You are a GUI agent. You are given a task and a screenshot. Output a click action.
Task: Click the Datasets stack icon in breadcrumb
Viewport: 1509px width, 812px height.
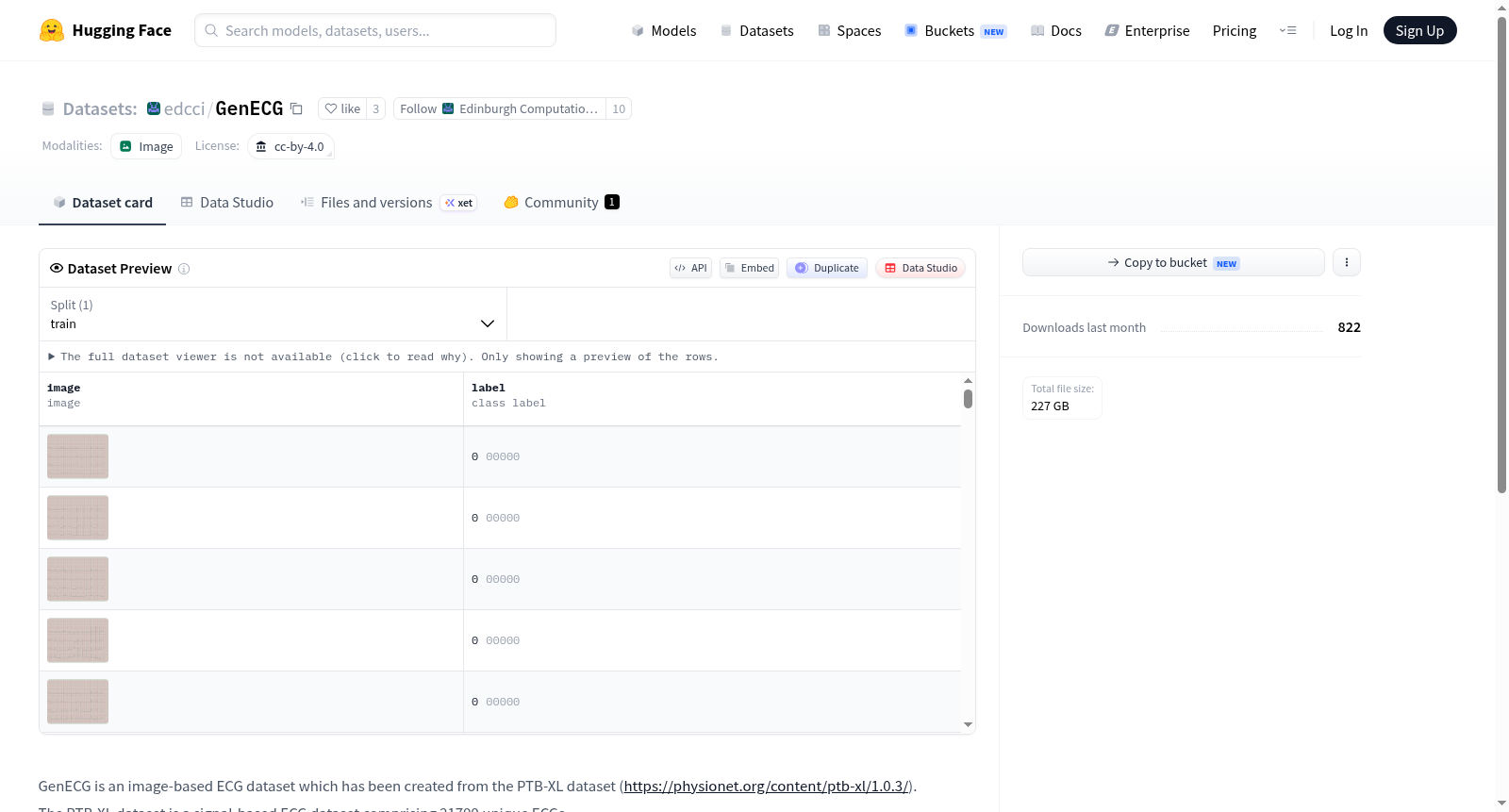[x=48, y=108]
